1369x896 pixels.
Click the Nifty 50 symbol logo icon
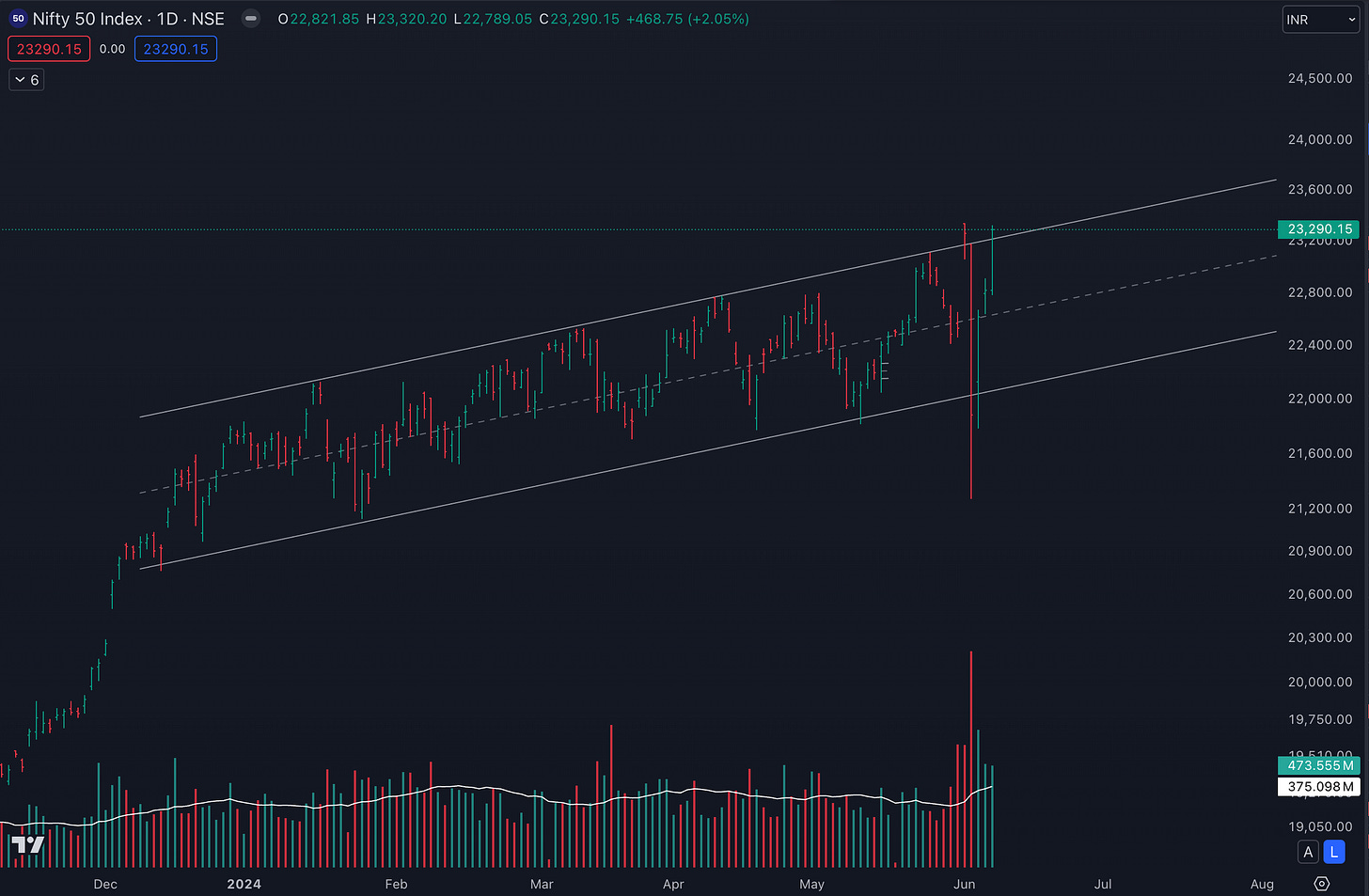click(18, 19)
